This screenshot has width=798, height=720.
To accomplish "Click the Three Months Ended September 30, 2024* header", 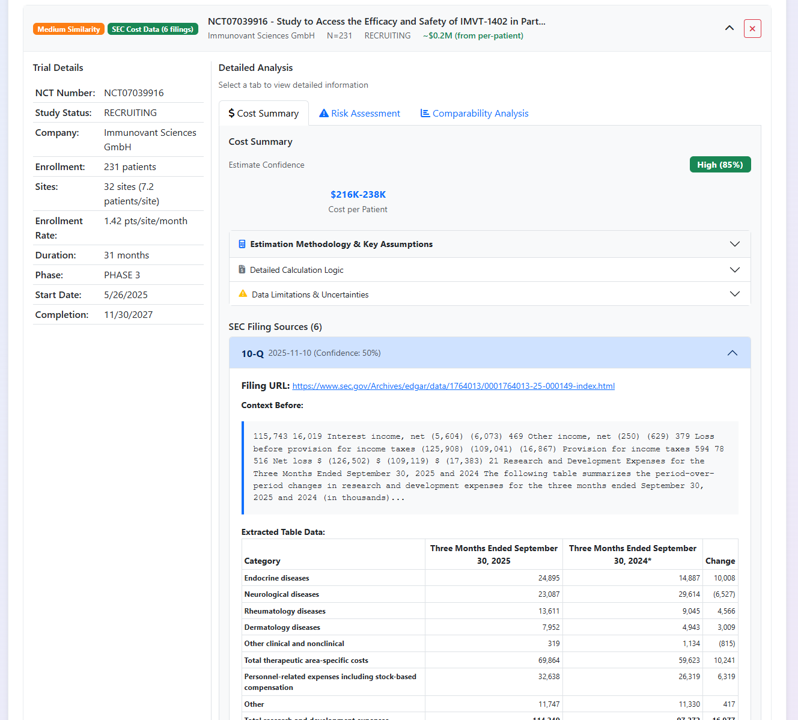I will pos(632,555).
